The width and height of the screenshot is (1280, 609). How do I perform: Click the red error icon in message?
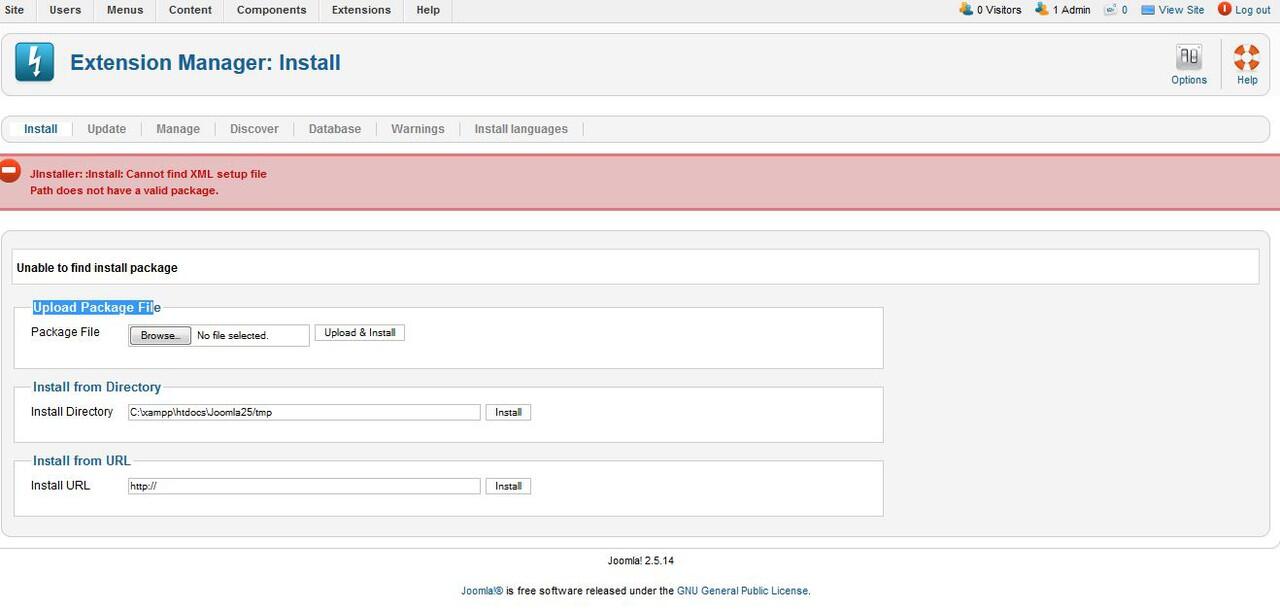pos(9,170)
